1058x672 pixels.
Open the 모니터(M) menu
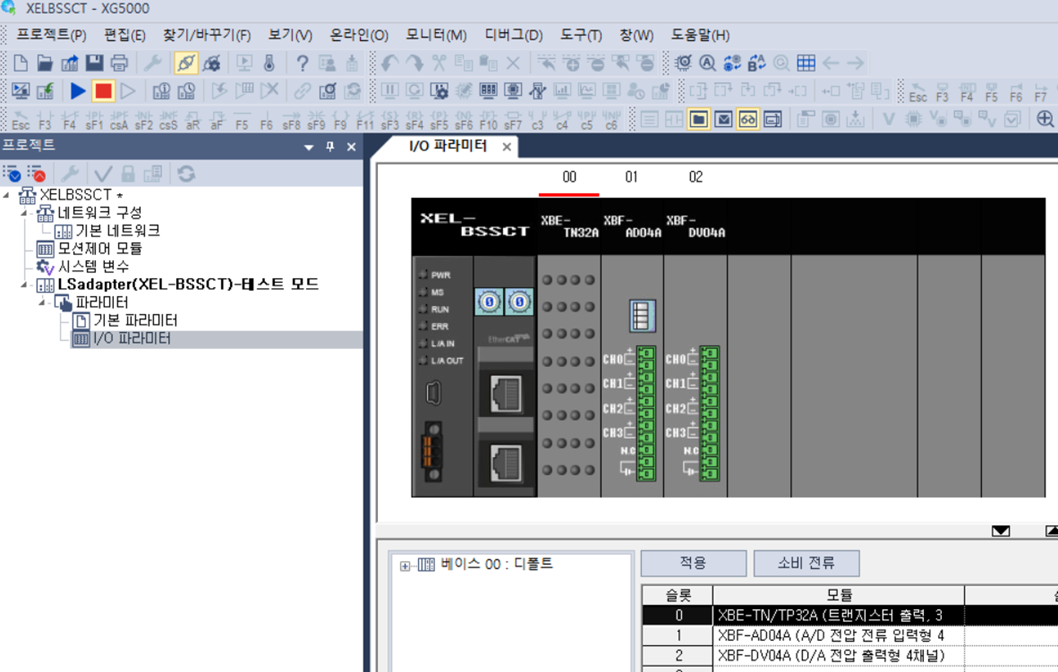436,34
